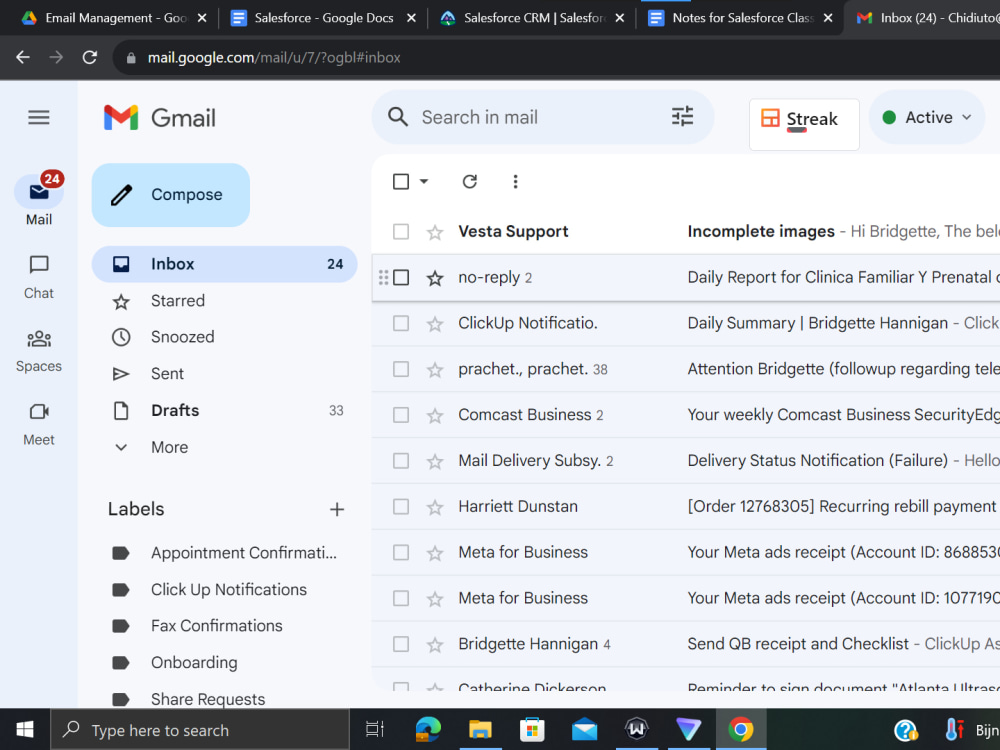Open the Snoozed folder
Viewport: 1000px width, 750px height.
point(224,337)
